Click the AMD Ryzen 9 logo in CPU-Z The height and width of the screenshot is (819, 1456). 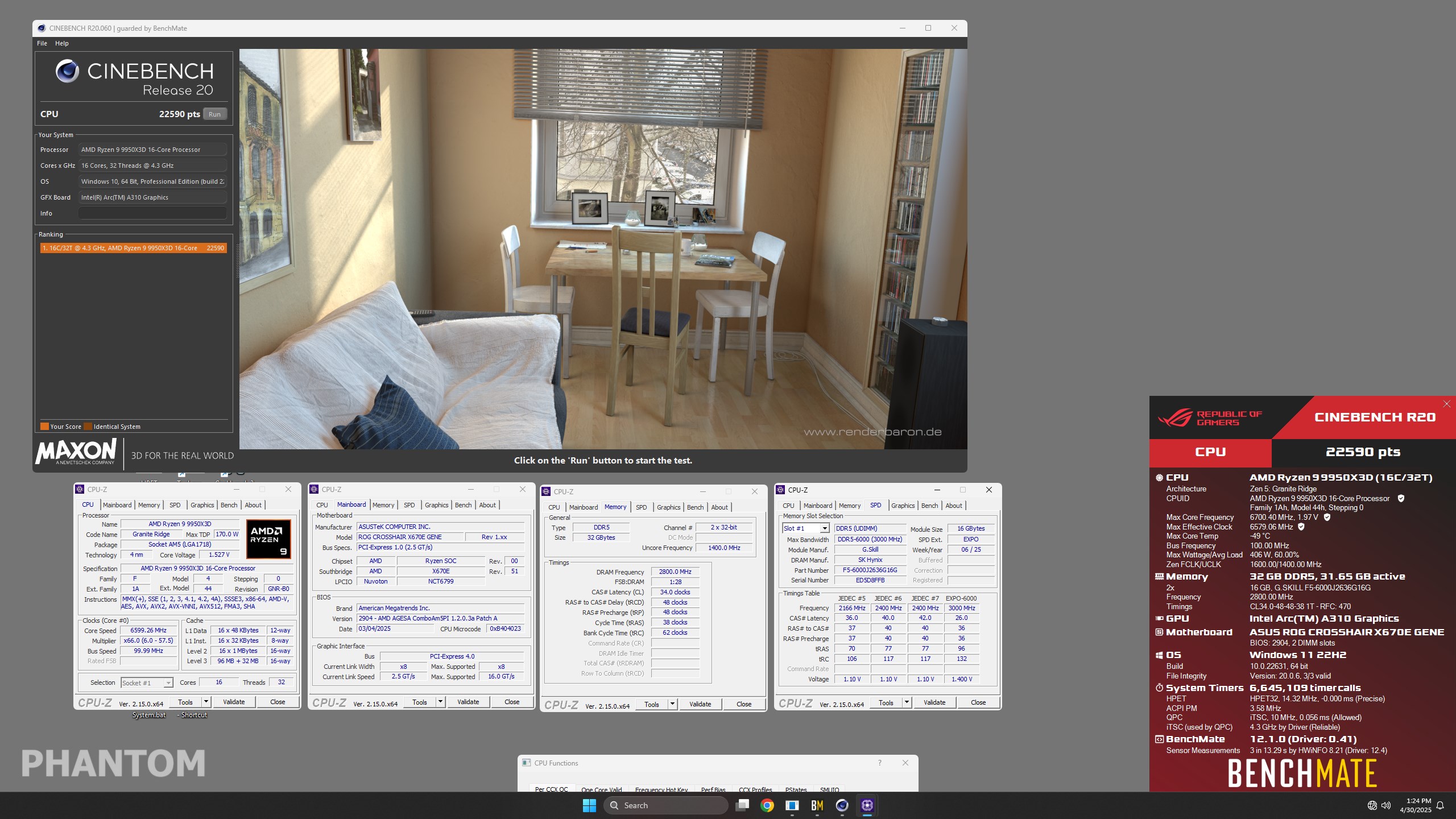click(268, 539)
